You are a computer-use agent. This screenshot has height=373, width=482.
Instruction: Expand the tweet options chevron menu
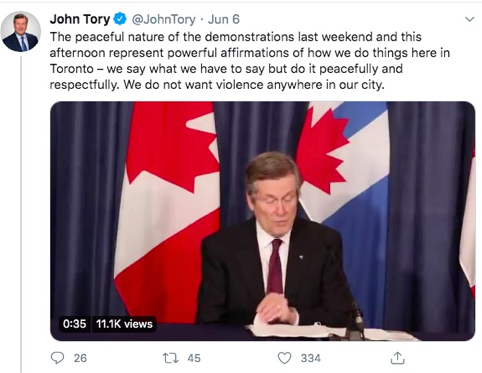point(469,19)
